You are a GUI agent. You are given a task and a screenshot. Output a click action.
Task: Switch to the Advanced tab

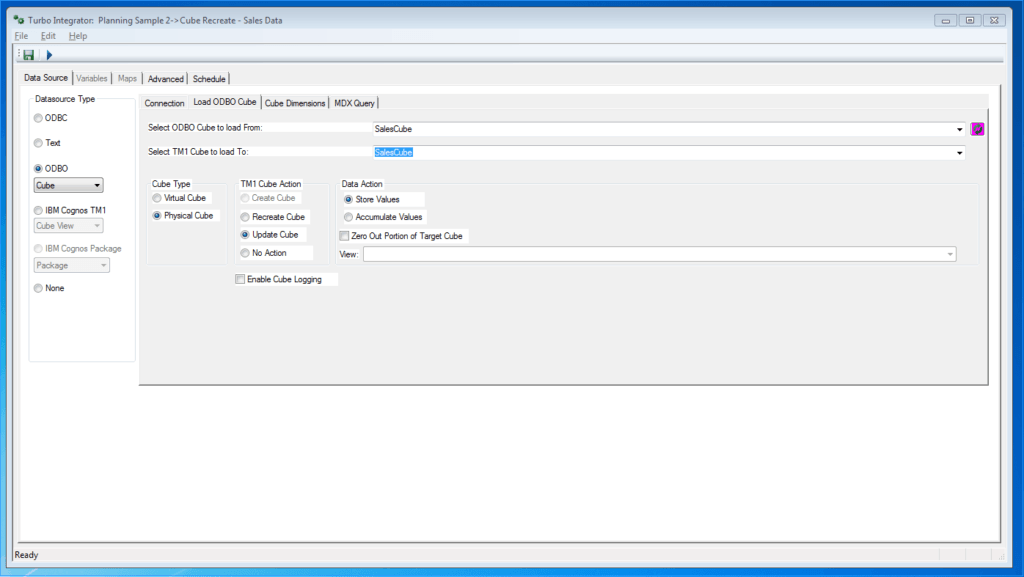coord(165,78)
